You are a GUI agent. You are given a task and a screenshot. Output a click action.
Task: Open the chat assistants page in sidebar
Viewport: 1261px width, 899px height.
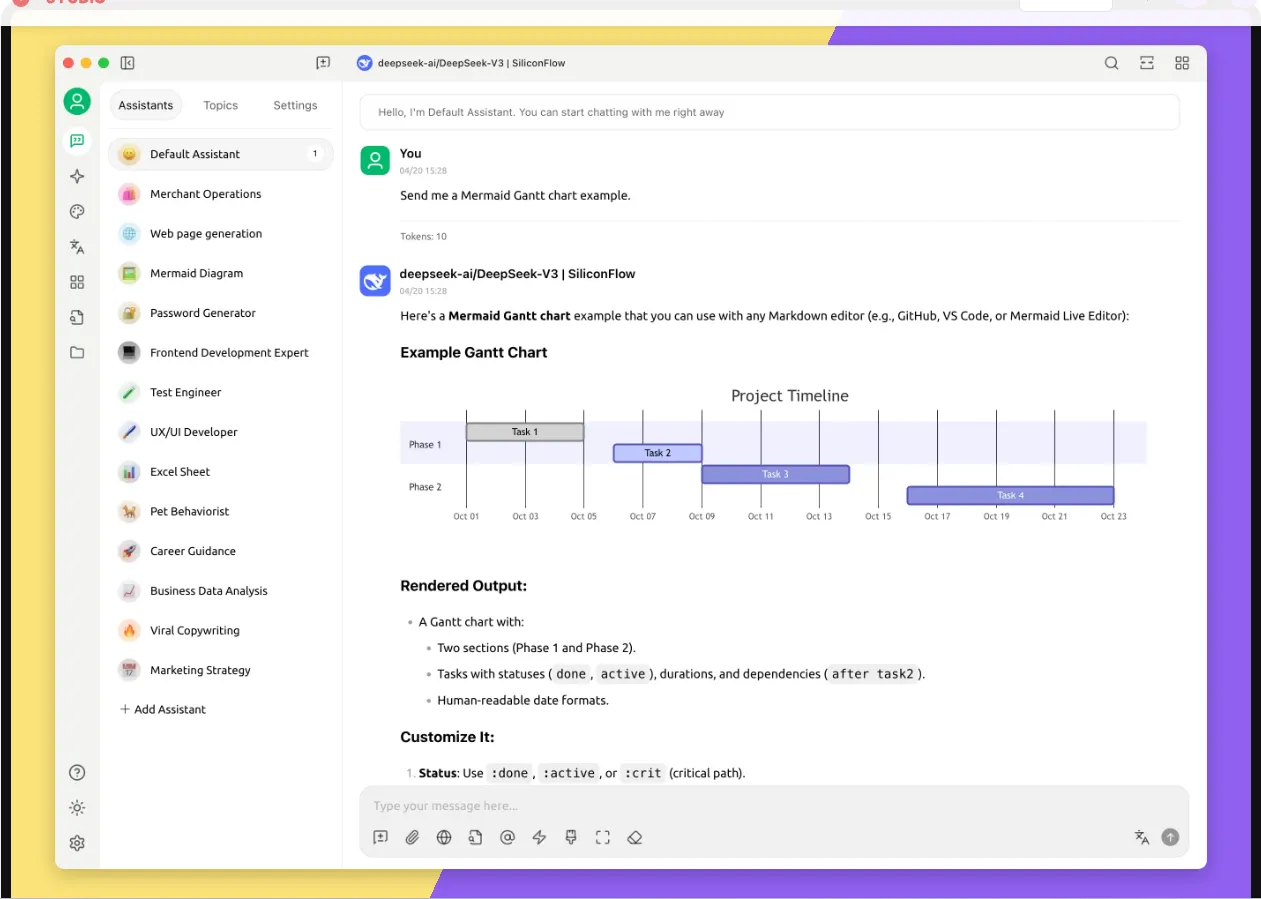coord(77,141)
